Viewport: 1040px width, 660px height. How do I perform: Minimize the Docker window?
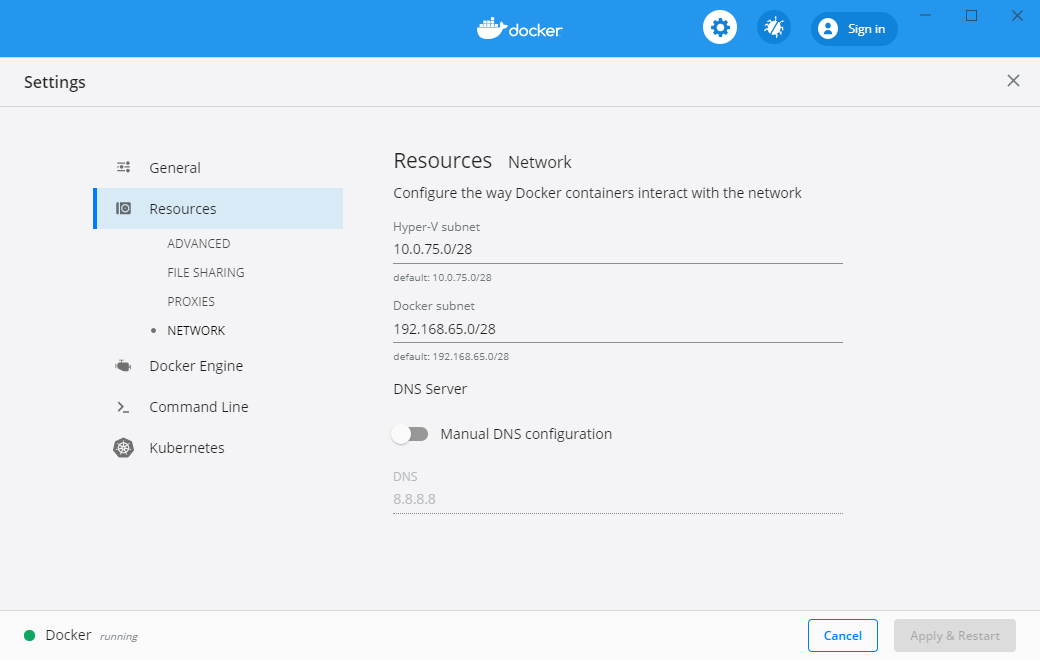(x=925, y=15)
